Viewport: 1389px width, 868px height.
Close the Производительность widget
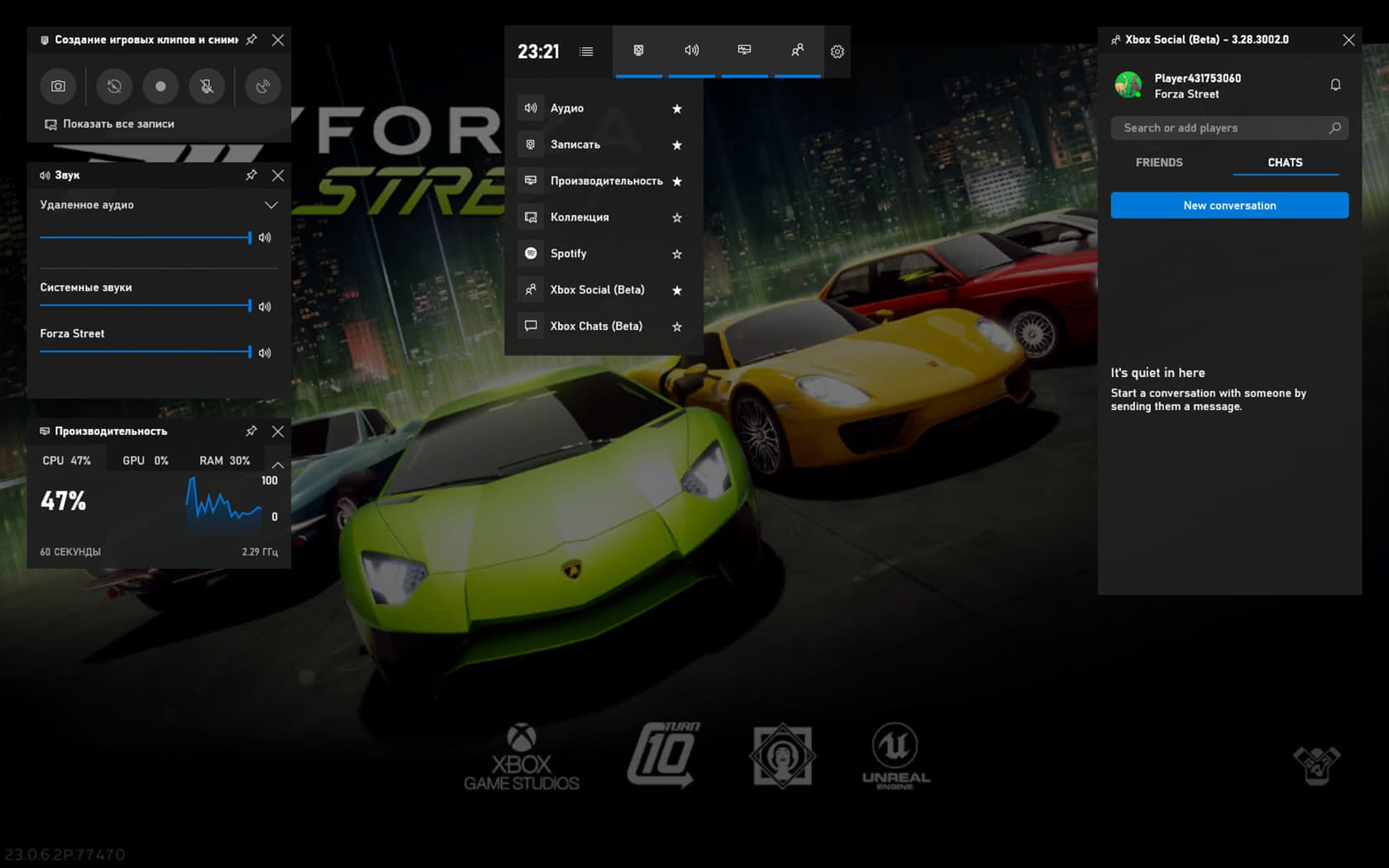tap(278, 431)
